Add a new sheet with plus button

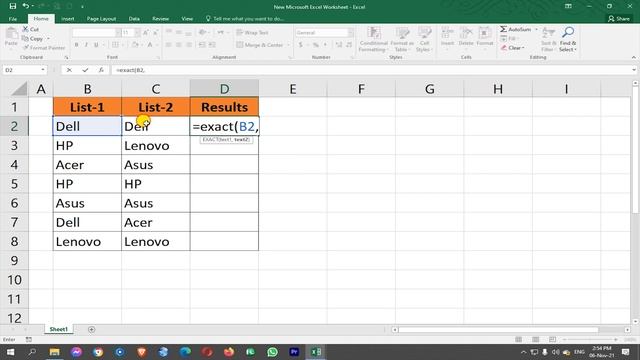pos(91,329)
